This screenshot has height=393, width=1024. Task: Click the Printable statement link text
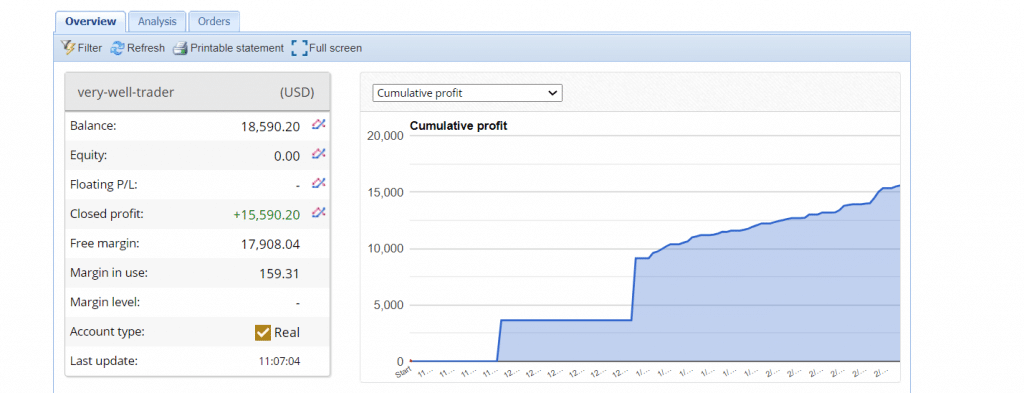tap(237, 48)
